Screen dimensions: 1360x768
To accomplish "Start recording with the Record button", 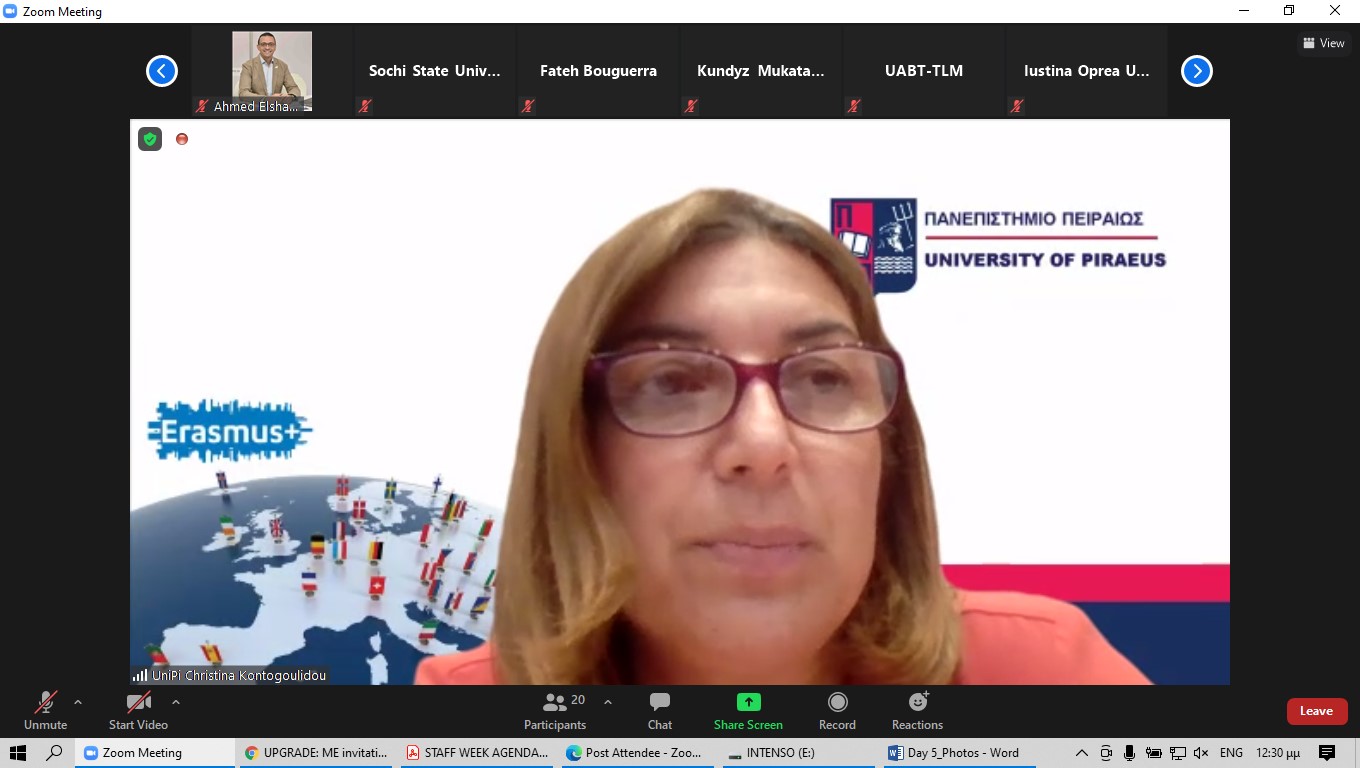I will 837,711.
